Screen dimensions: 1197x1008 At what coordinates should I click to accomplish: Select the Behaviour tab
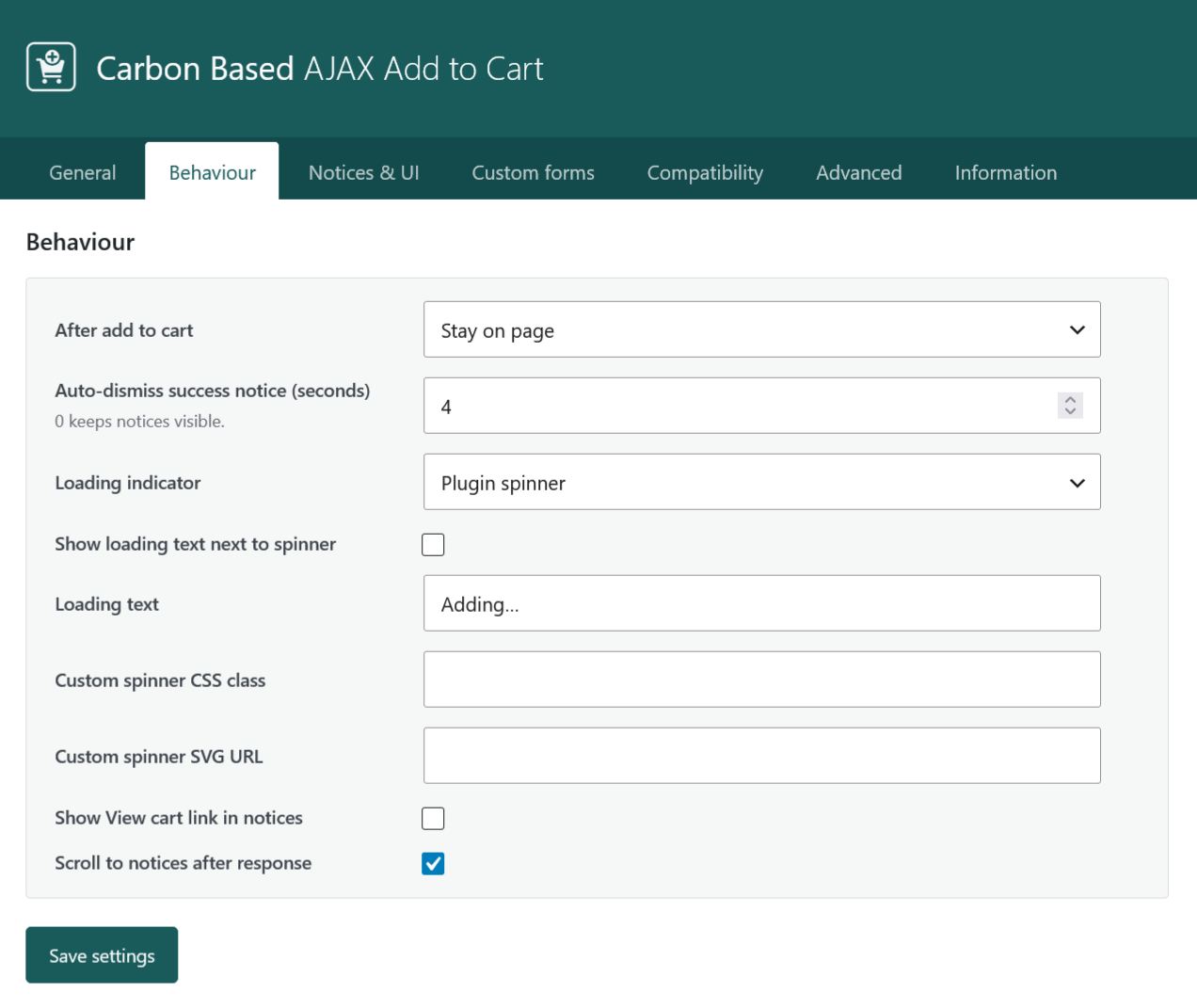click(212, 172)
